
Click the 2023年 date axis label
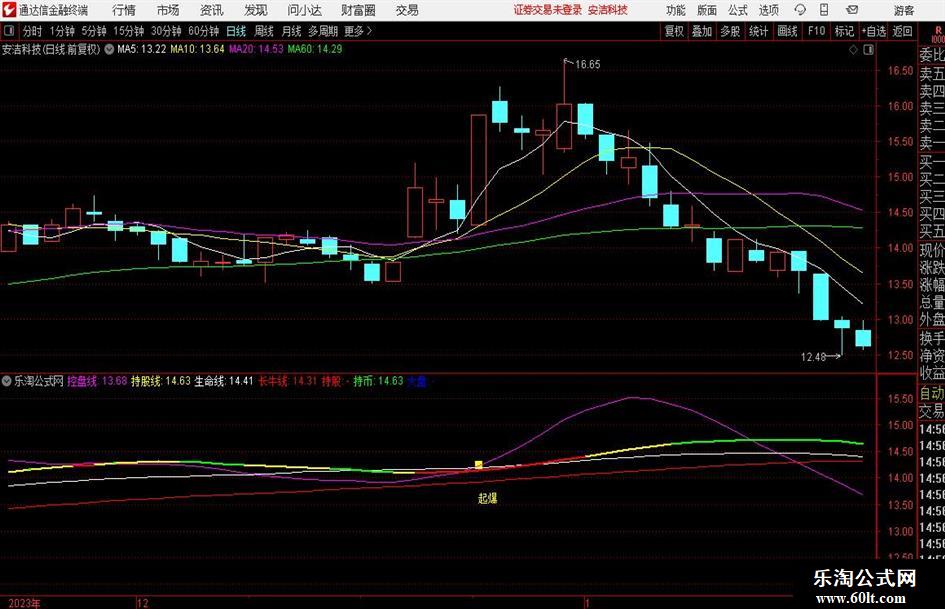coord(24,603)
